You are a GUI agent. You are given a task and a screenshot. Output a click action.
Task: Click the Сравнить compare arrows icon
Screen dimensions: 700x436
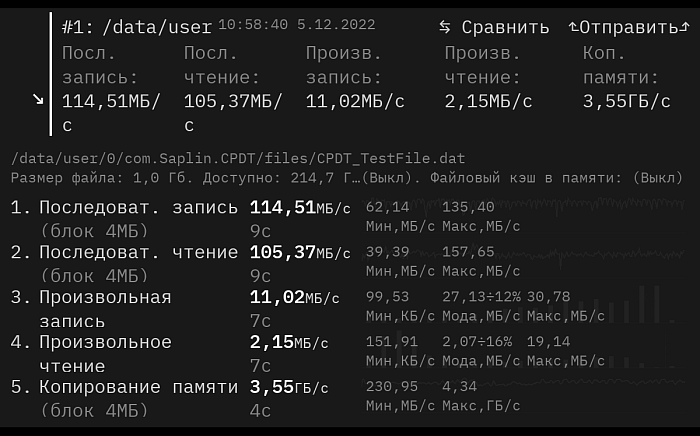tap(445, 27)
